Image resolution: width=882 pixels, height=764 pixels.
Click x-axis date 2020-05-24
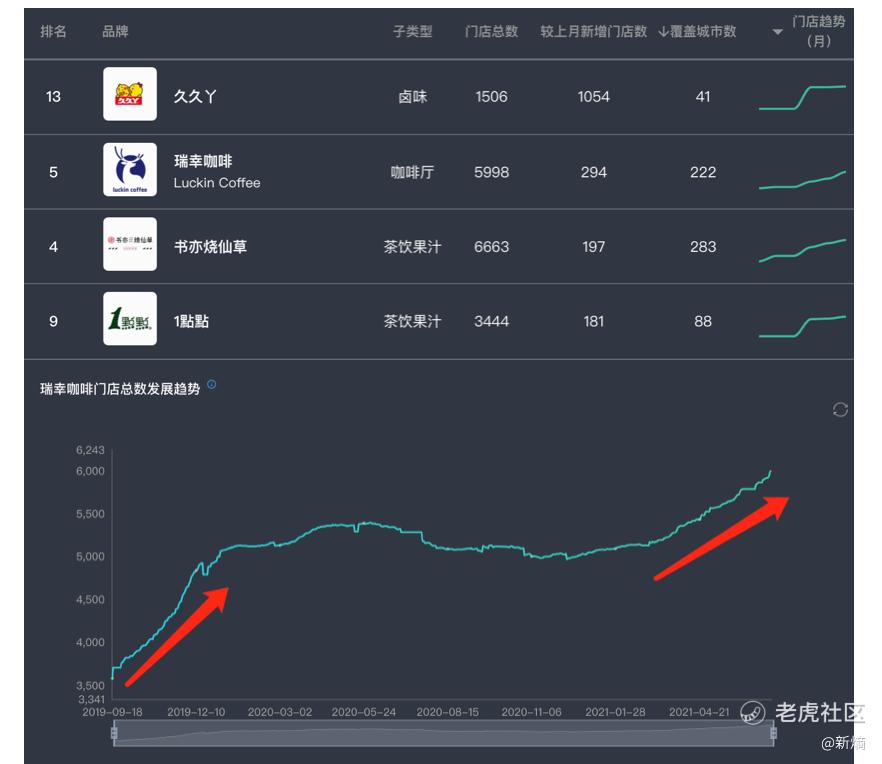[x=363, y=712]
